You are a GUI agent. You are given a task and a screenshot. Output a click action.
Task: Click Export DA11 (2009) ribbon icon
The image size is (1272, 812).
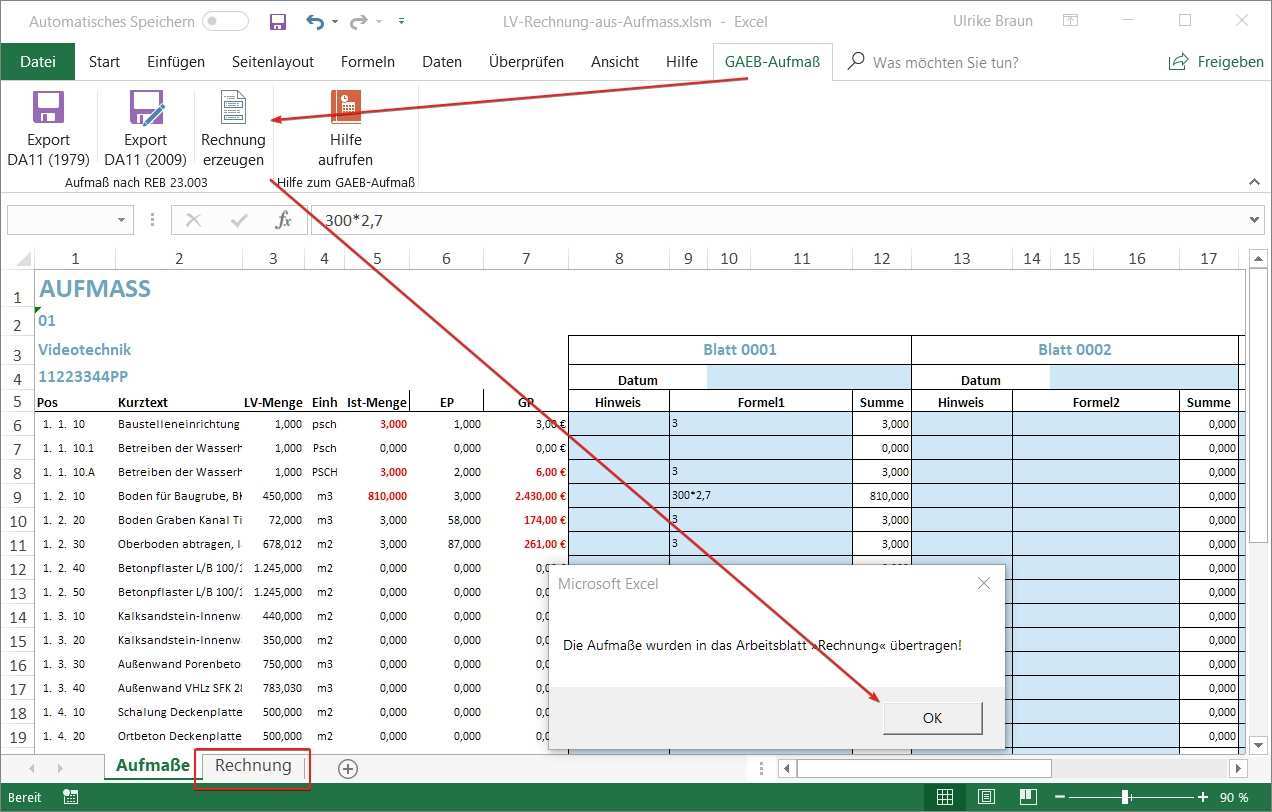(x=145, y=108)
